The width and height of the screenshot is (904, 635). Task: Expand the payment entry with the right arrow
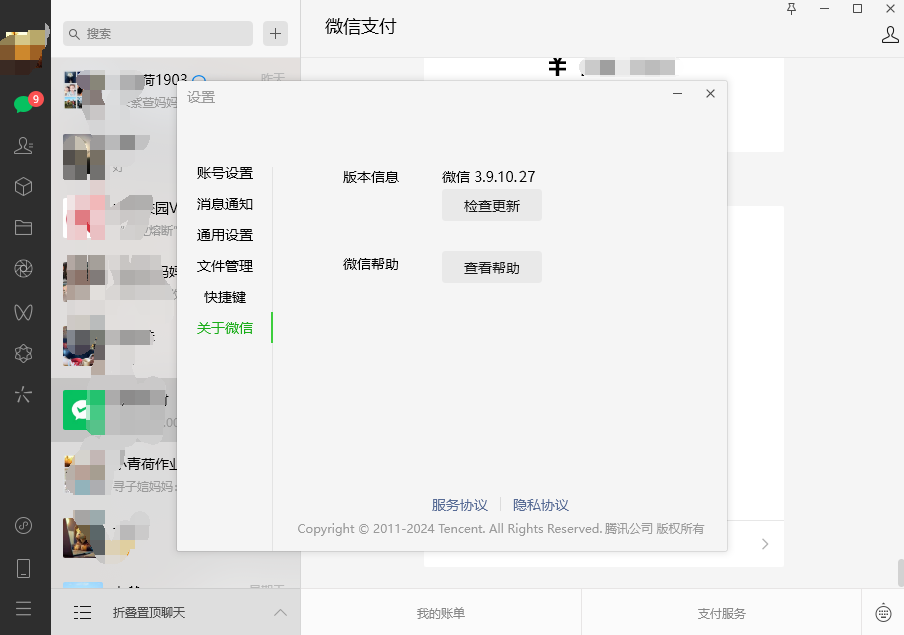click(765, 543)
